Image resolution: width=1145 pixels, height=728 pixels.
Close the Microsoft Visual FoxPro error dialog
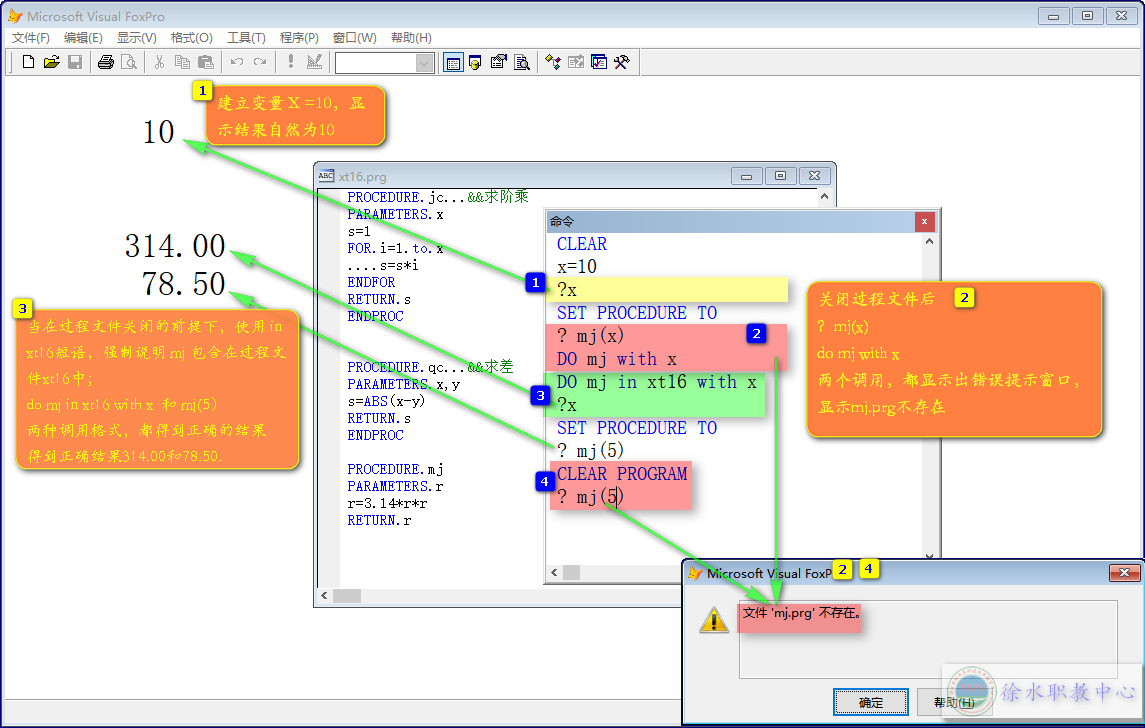pos(1125,573)
